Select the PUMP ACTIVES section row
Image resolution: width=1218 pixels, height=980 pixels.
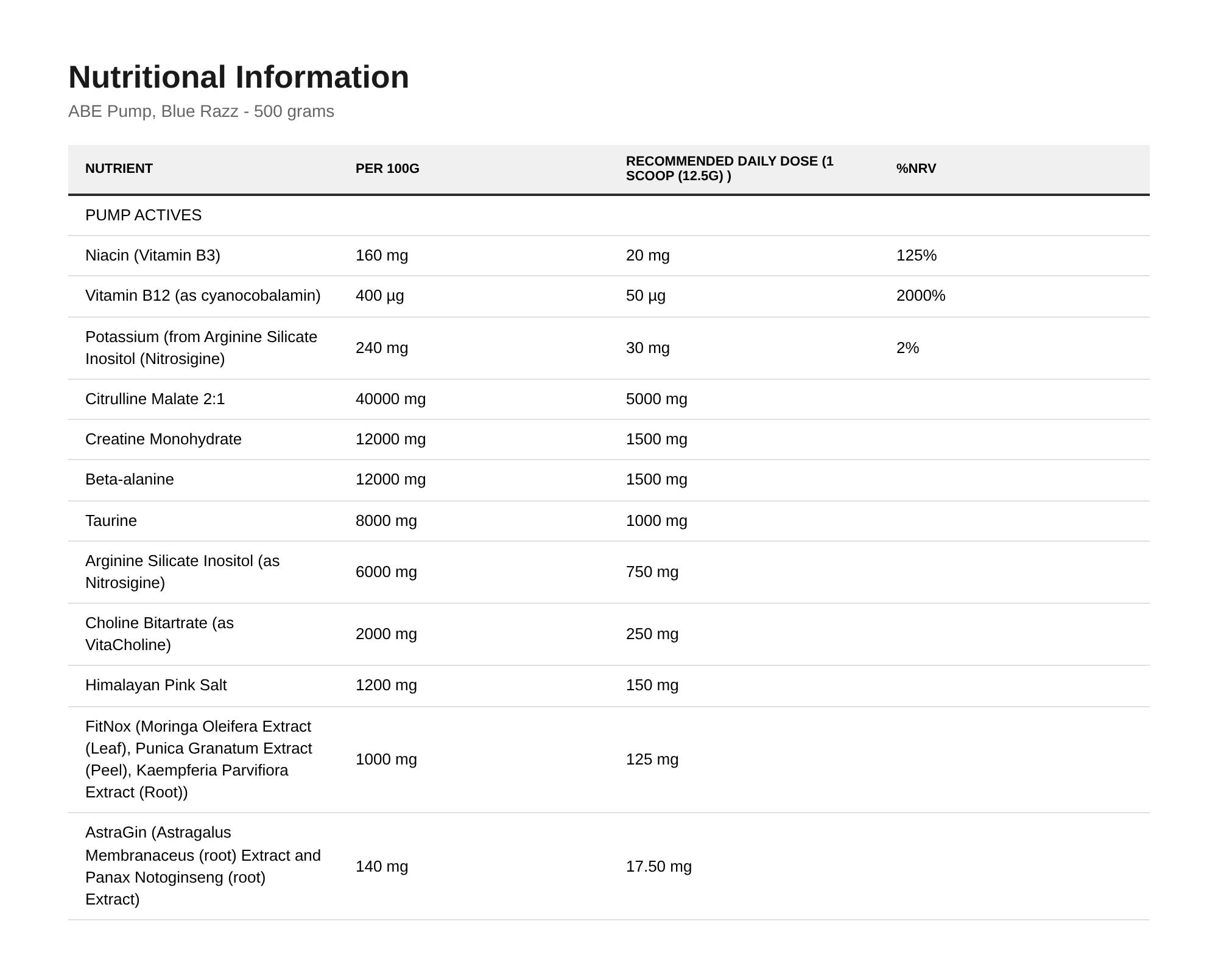tap(609, 215)
